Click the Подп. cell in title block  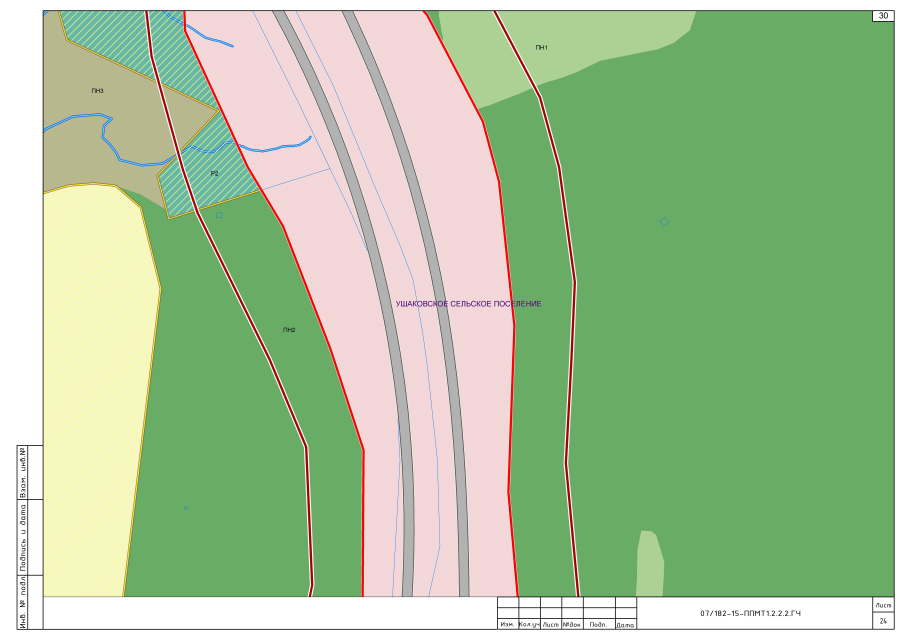[x=598, y=625]
